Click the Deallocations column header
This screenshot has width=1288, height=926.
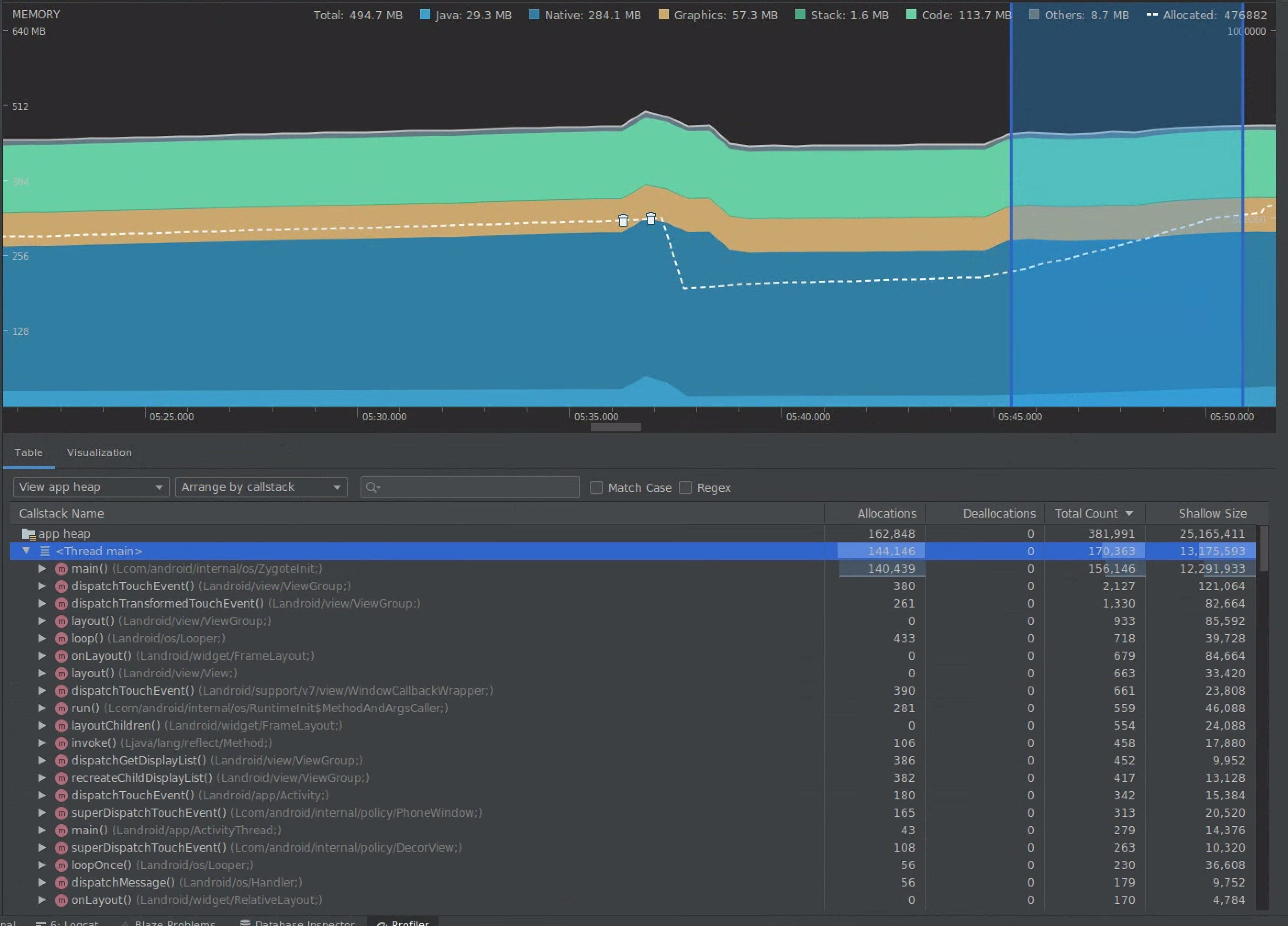click(x=999, y=513)
